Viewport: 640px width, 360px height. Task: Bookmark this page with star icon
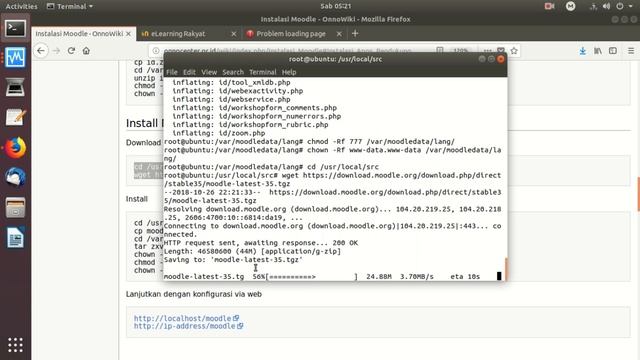coord(514,51)
